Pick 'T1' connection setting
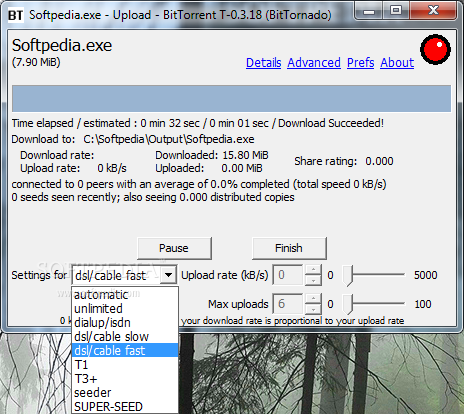This screenshot has width=464, height=414. [125, 364]
